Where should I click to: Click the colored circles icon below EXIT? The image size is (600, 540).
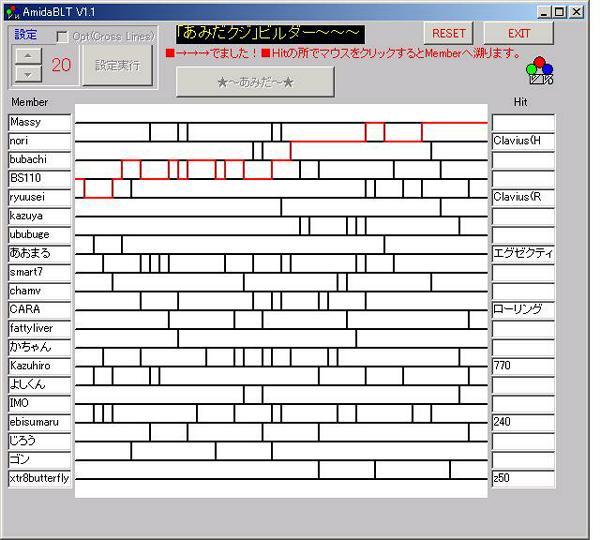pyautogui.click(x=540, y=69)
